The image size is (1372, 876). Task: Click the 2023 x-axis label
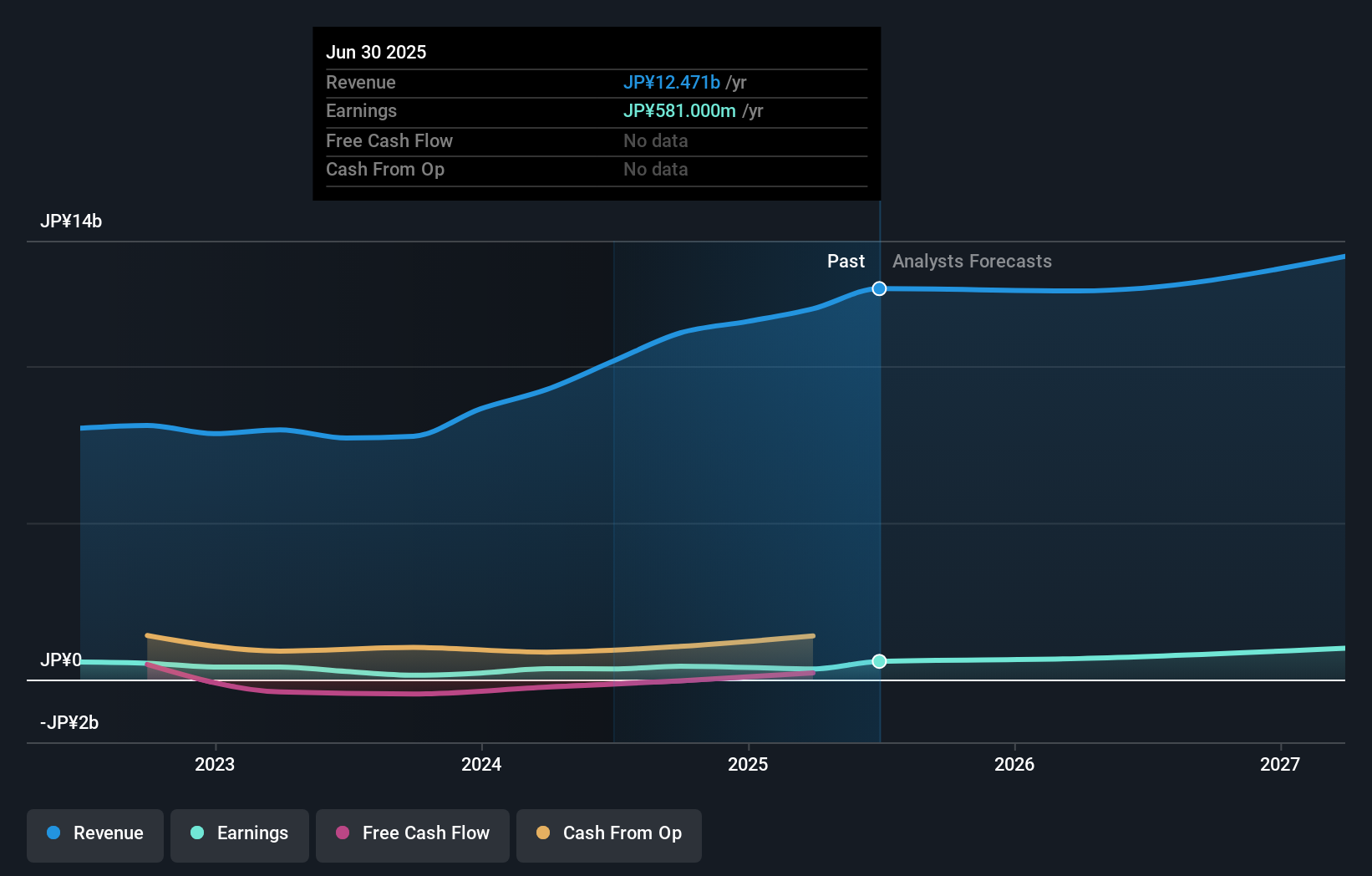coord(215,764)
